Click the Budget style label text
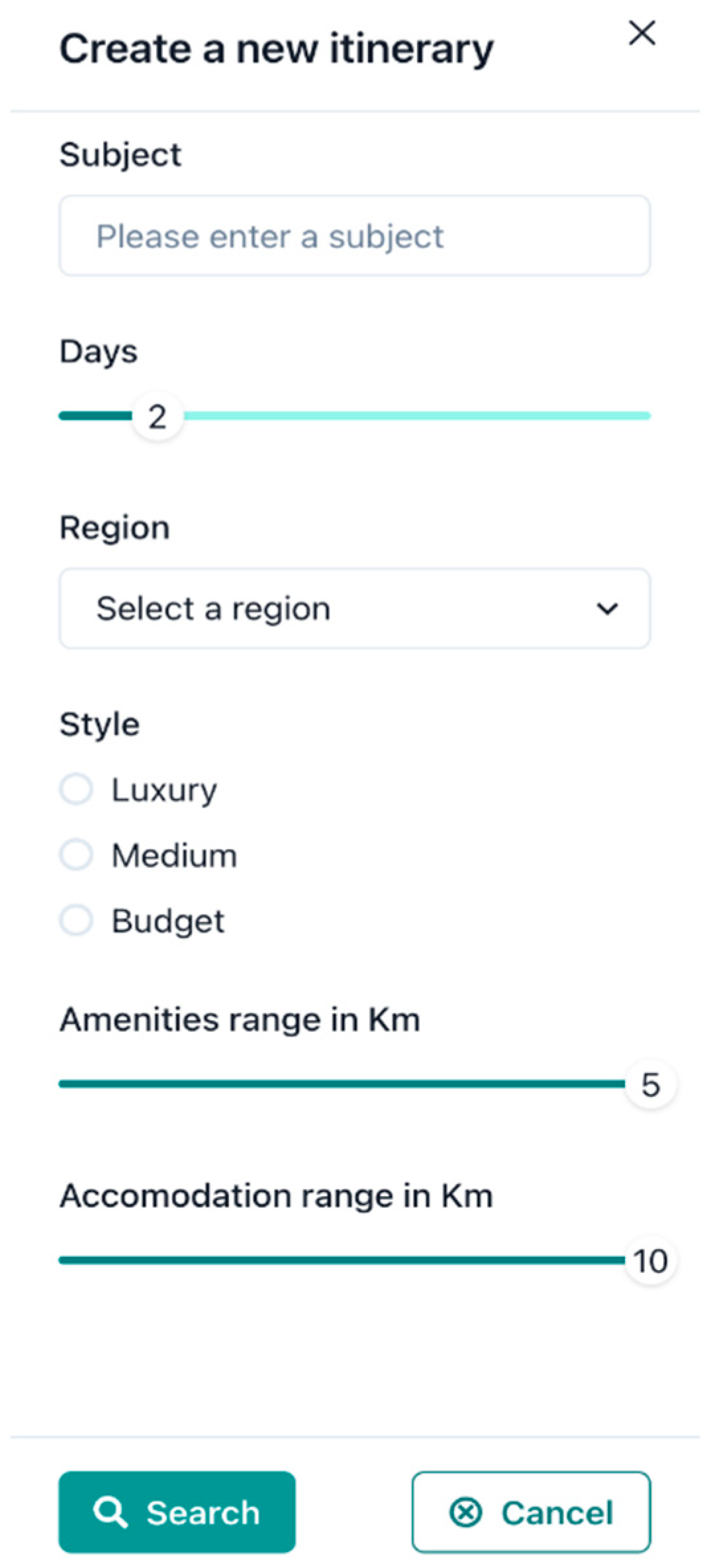 168,921
